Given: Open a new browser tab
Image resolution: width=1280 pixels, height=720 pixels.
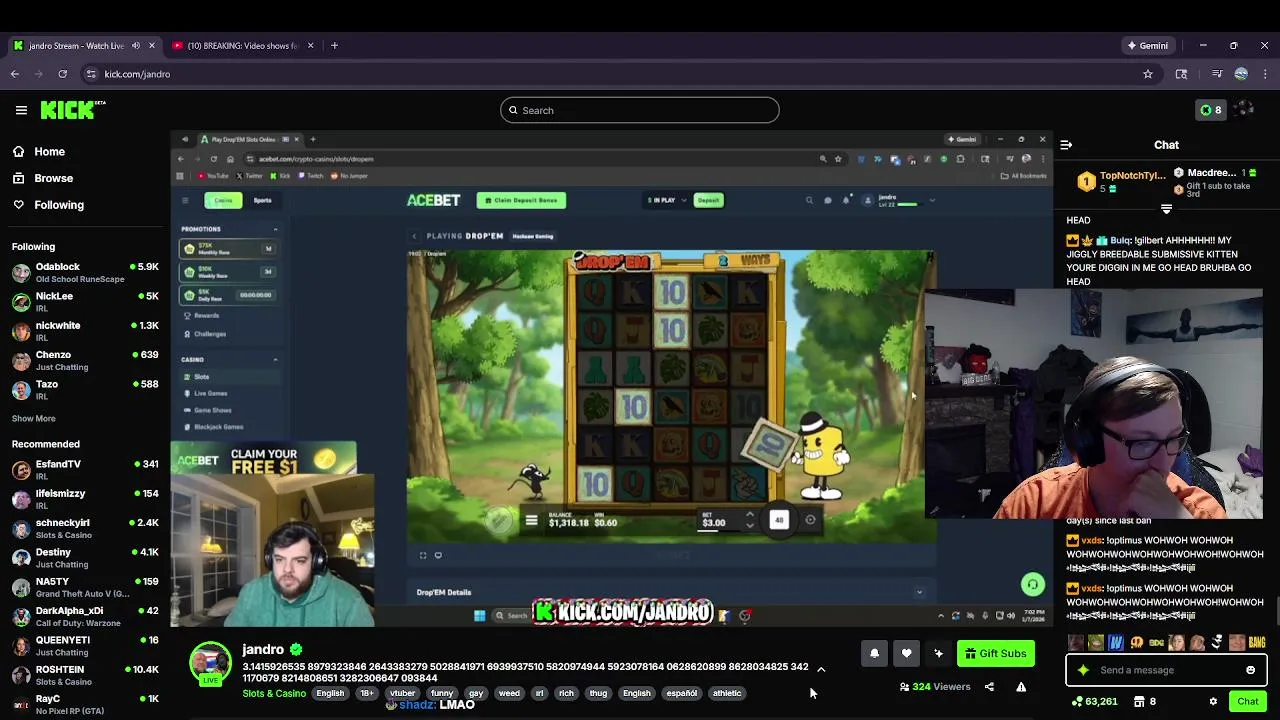Looking at the screenshot, I should (x=335, y=45).
